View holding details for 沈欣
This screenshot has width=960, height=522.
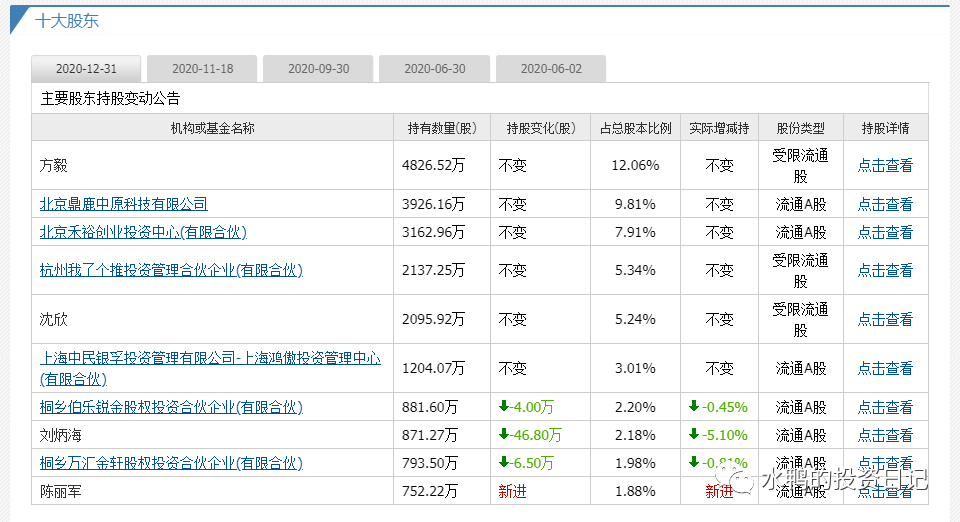pyautogui.click(x=884, y=320)
